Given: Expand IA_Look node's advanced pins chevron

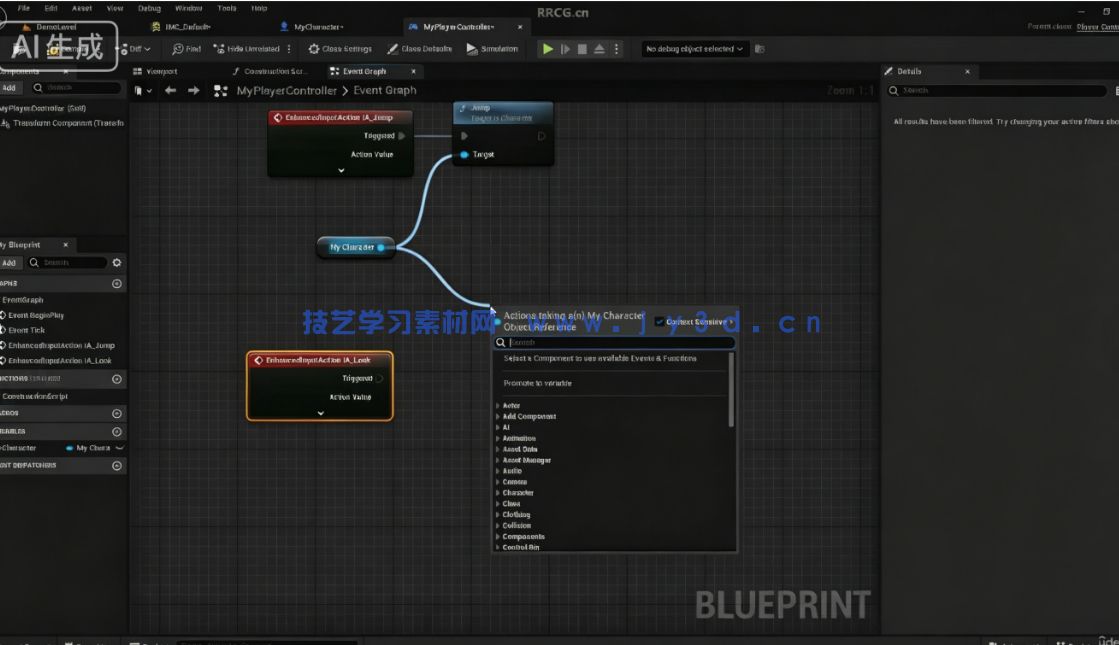Looking at the screenshot, I should (320, 413).
